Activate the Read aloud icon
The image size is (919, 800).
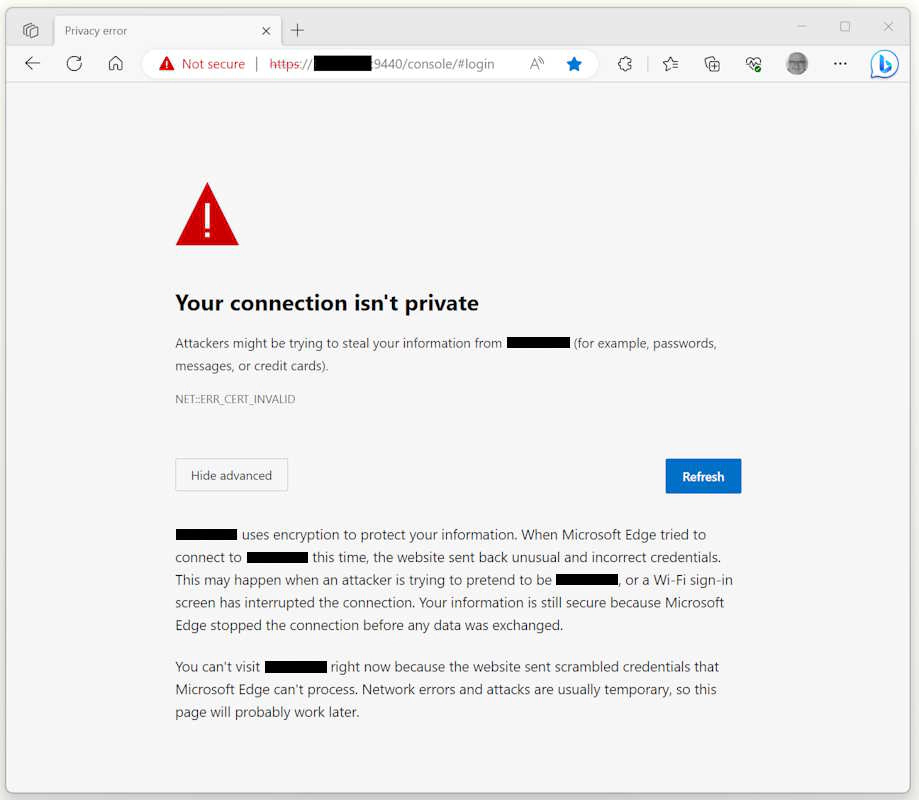click(537, 64)
